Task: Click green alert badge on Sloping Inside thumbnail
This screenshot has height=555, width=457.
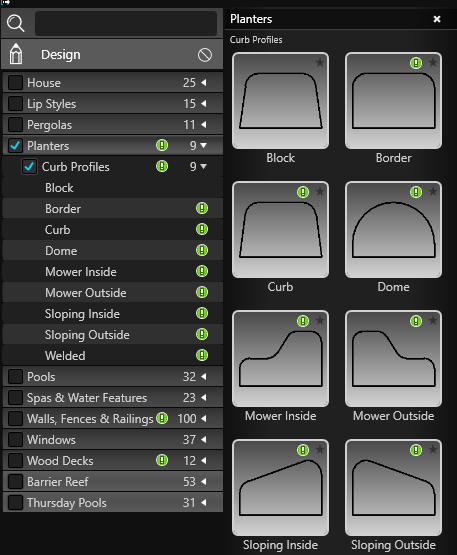Action: click(x=303, y=450)
